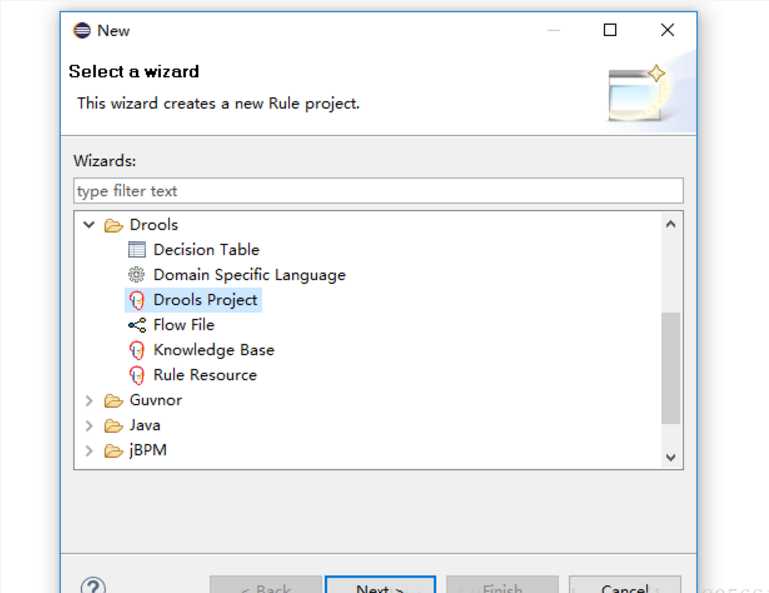Select the Knowledge Base wizard
769x593 pixels.
[x=214, y=350]
